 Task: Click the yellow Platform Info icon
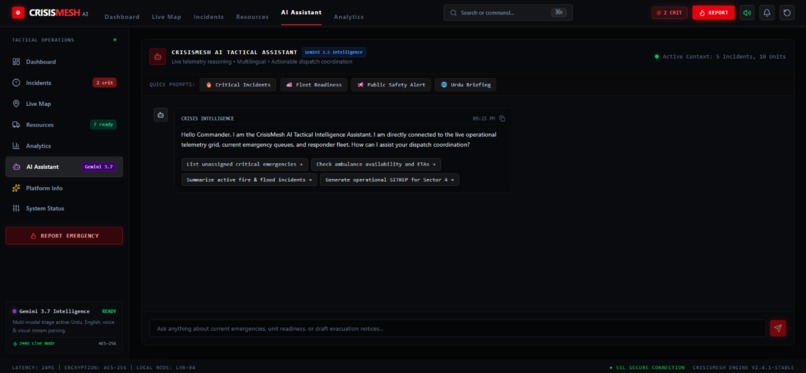pyautogui.click(x=16, y=188)
